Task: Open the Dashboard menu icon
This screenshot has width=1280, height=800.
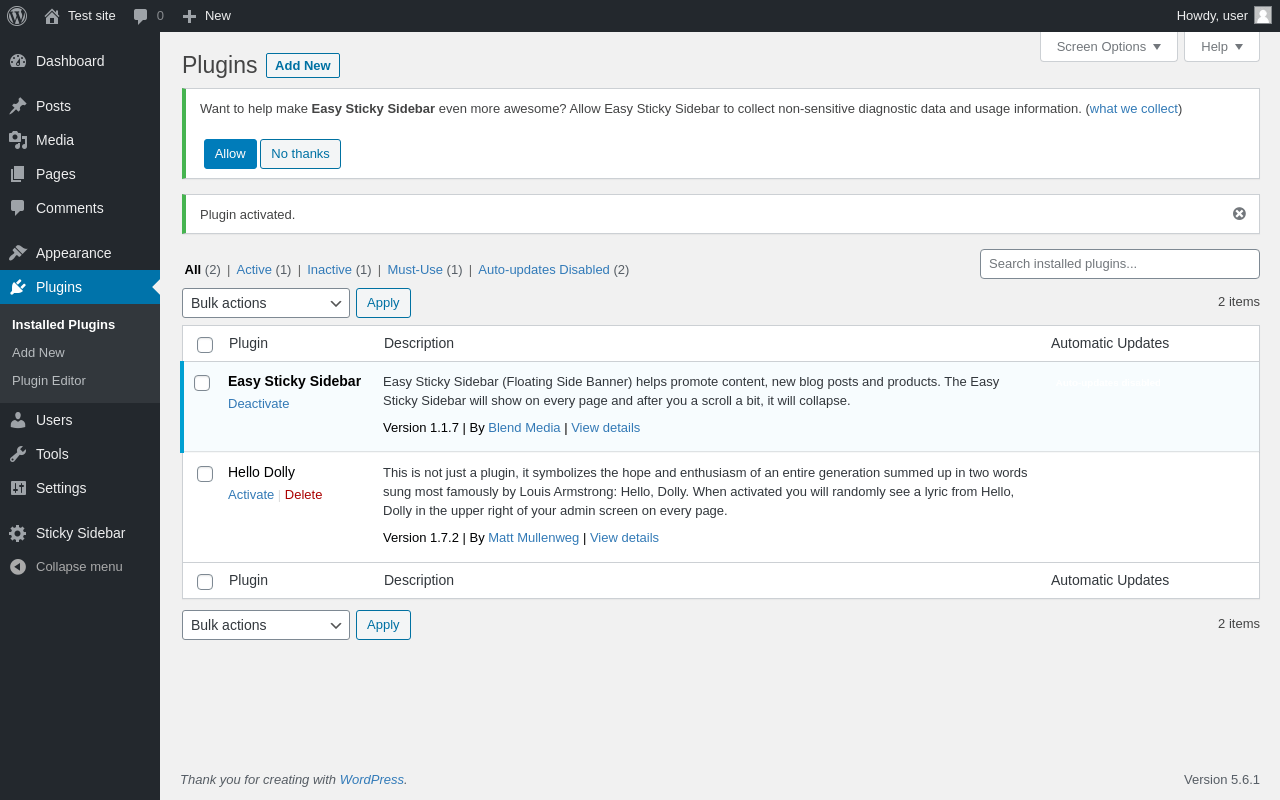Action: (x=18, y=61)
